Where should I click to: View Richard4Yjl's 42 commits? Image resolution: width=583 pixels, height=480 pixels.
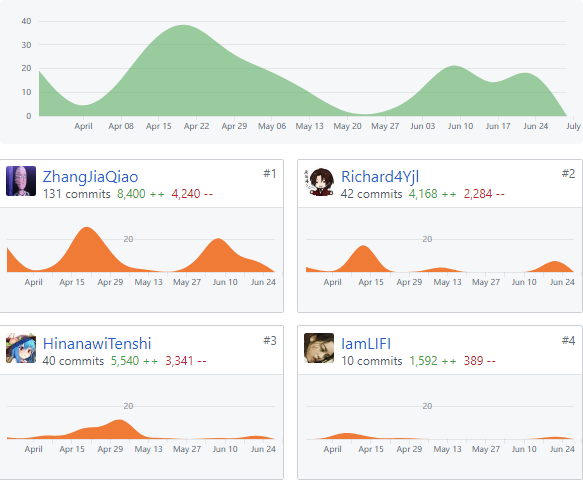point(371,194)
